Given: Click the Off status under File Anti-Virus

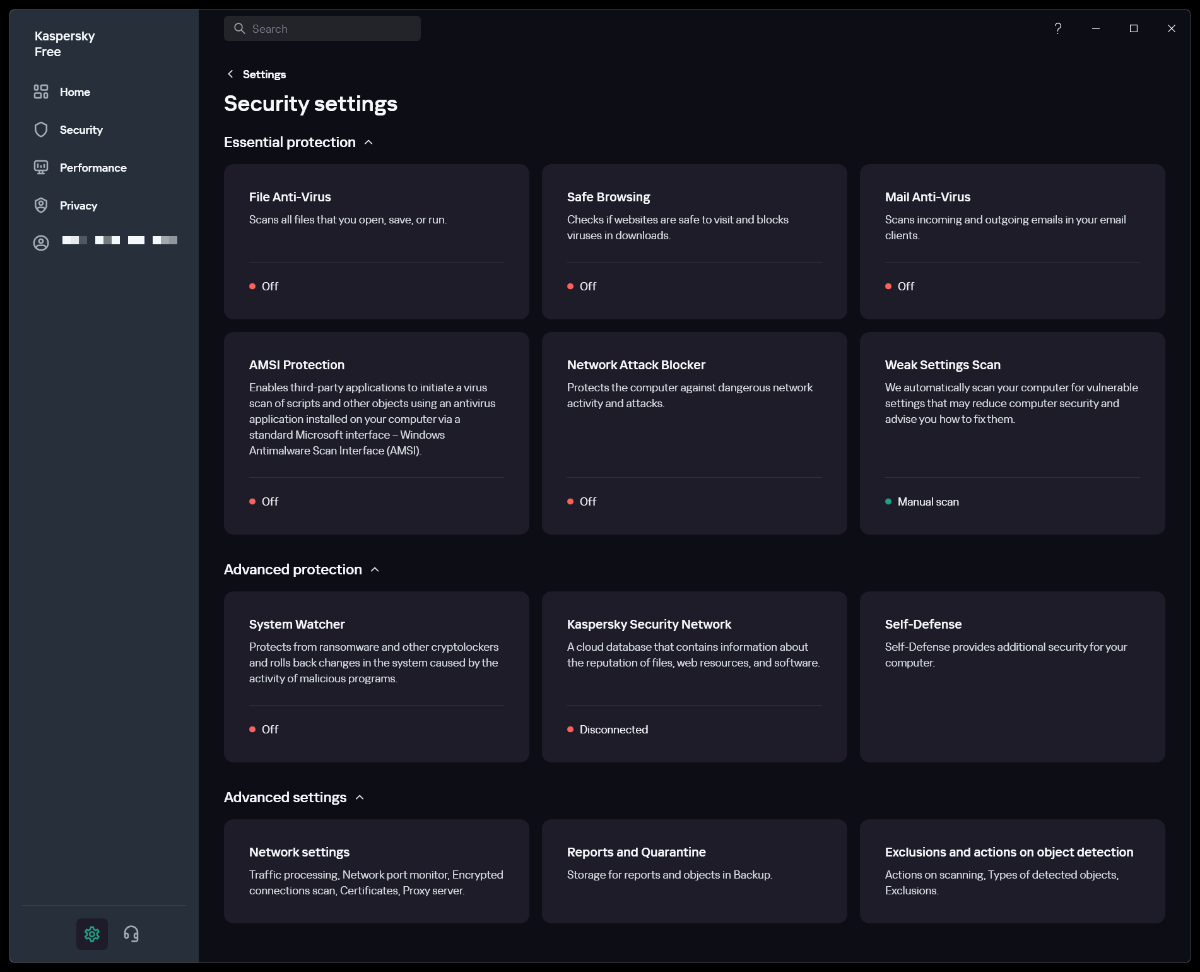Looking at the screenshot, I should 270,287.
